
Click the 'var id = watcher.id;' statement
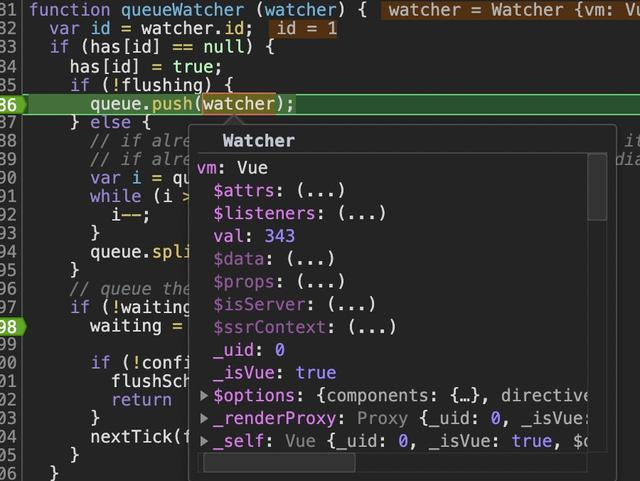click(x=151, y=29)
